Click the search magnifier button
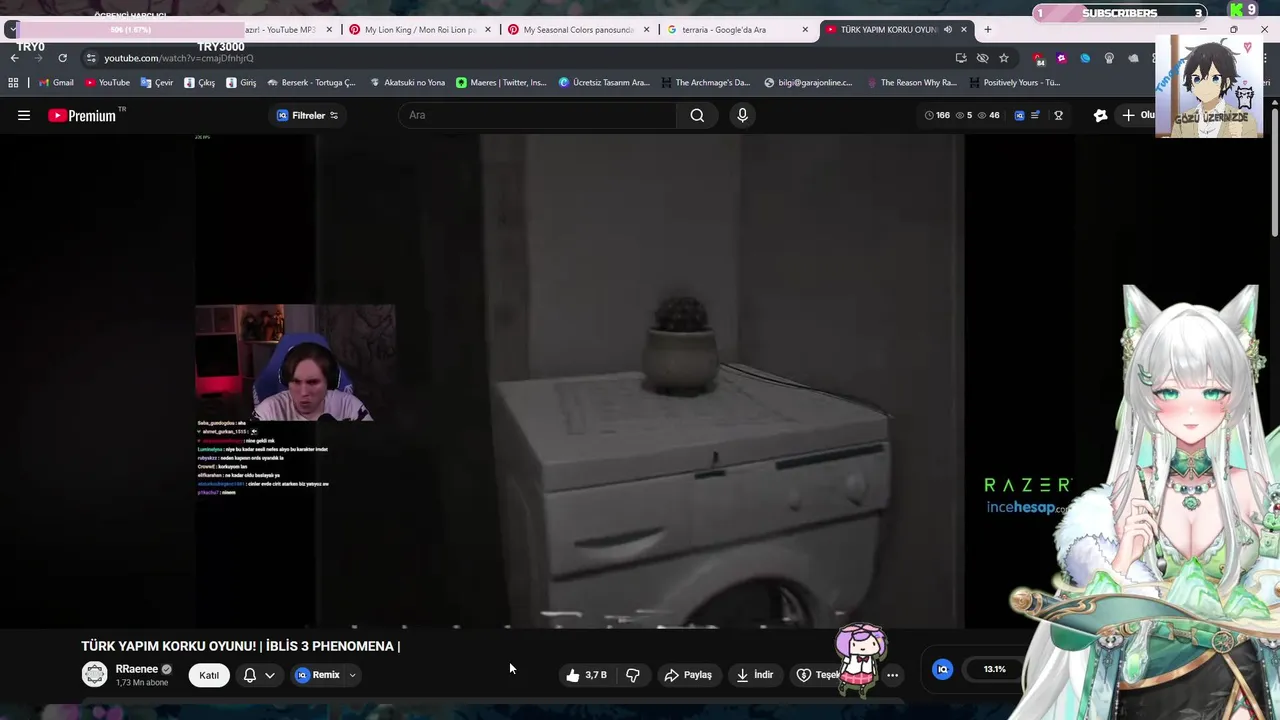The height and width of the screenshot is (720, 1280). (x=697, y=115)
